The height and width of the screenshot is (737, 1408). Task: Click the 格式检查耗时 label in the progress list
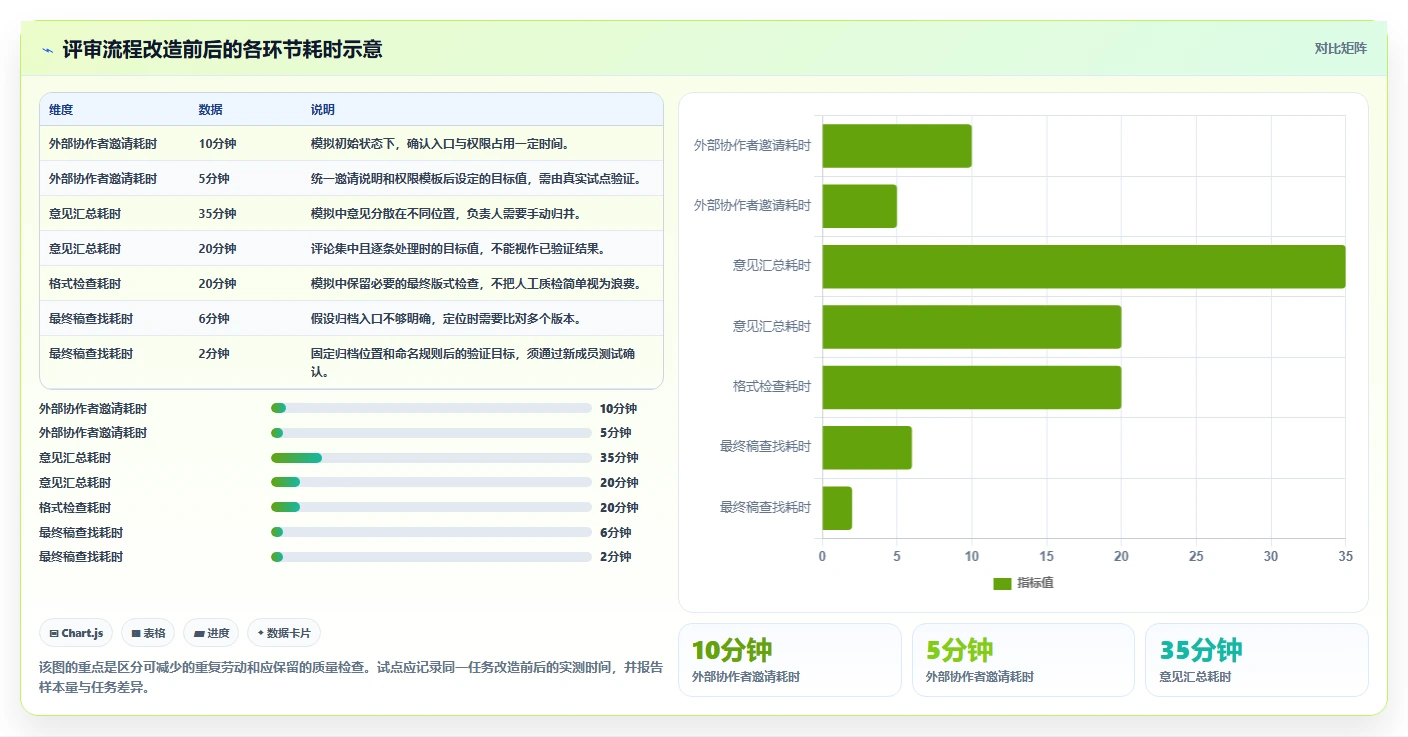75,507
